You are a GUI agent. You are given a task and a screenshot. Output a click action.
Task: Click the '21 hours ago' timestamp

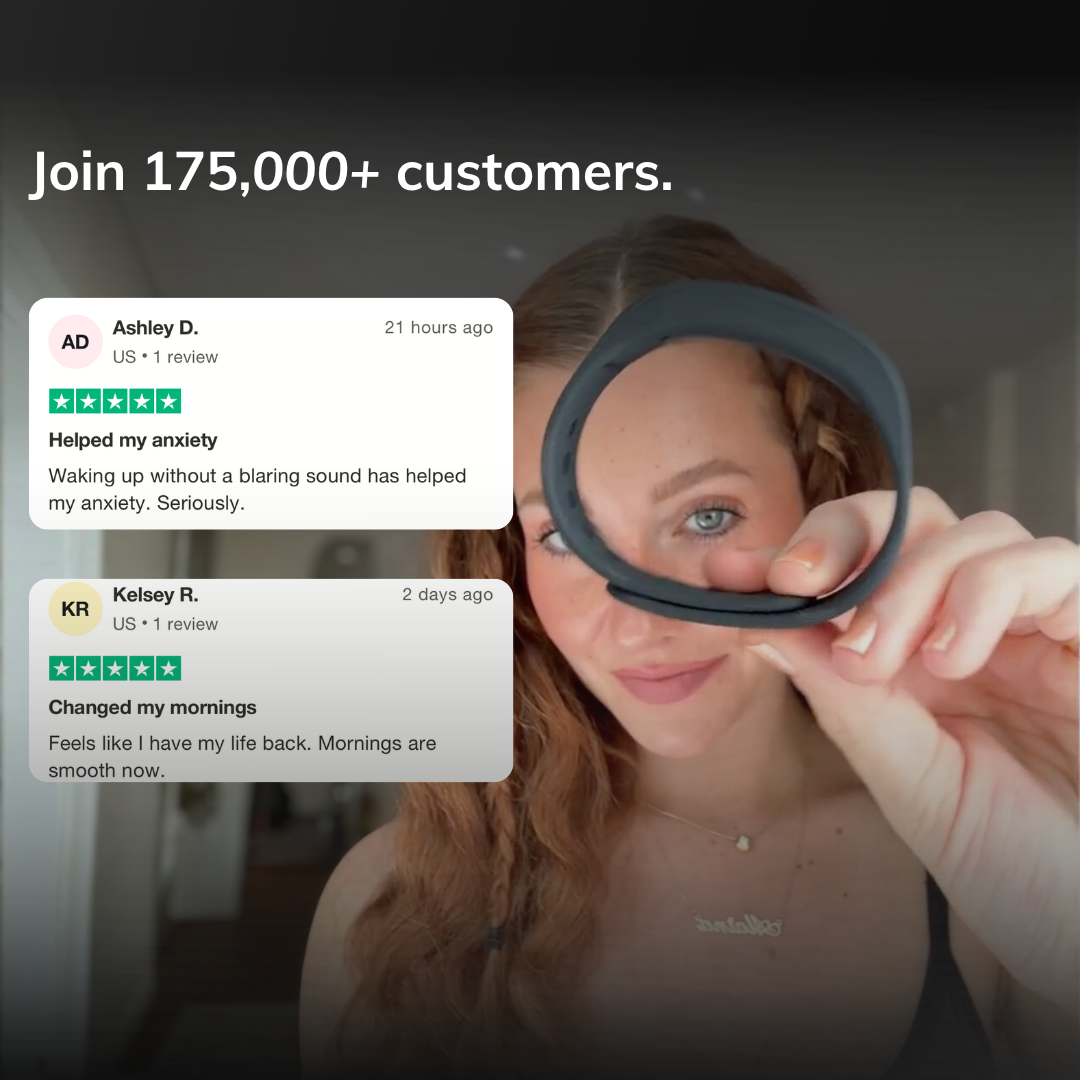click(x=439, y=327)
